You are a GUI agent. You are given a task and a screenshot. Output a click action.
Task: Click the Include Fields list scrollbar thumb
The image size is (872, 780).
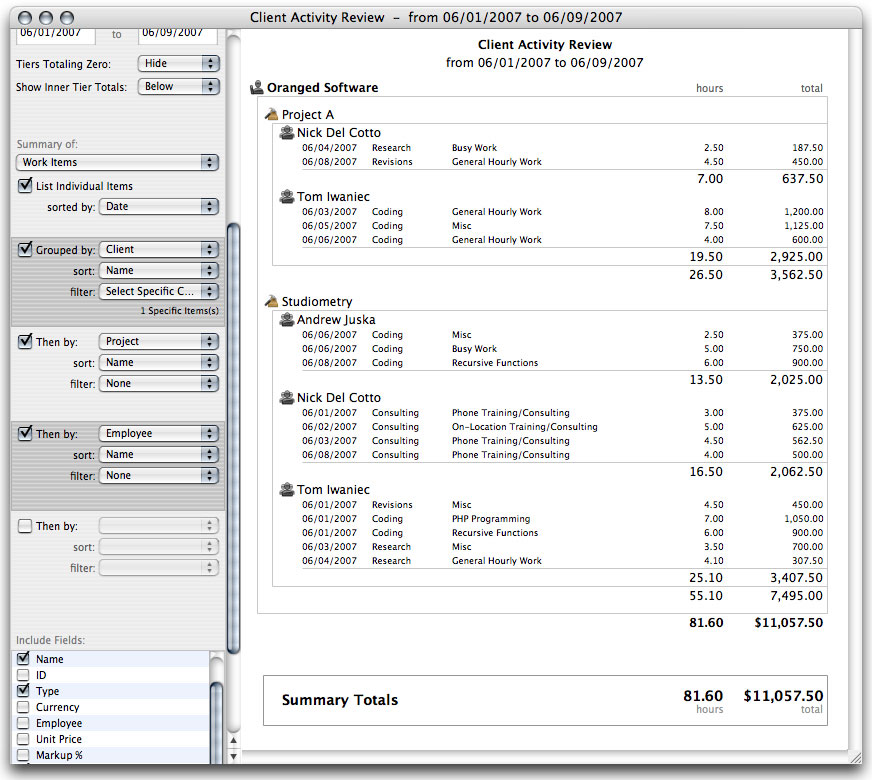(216, 723)
